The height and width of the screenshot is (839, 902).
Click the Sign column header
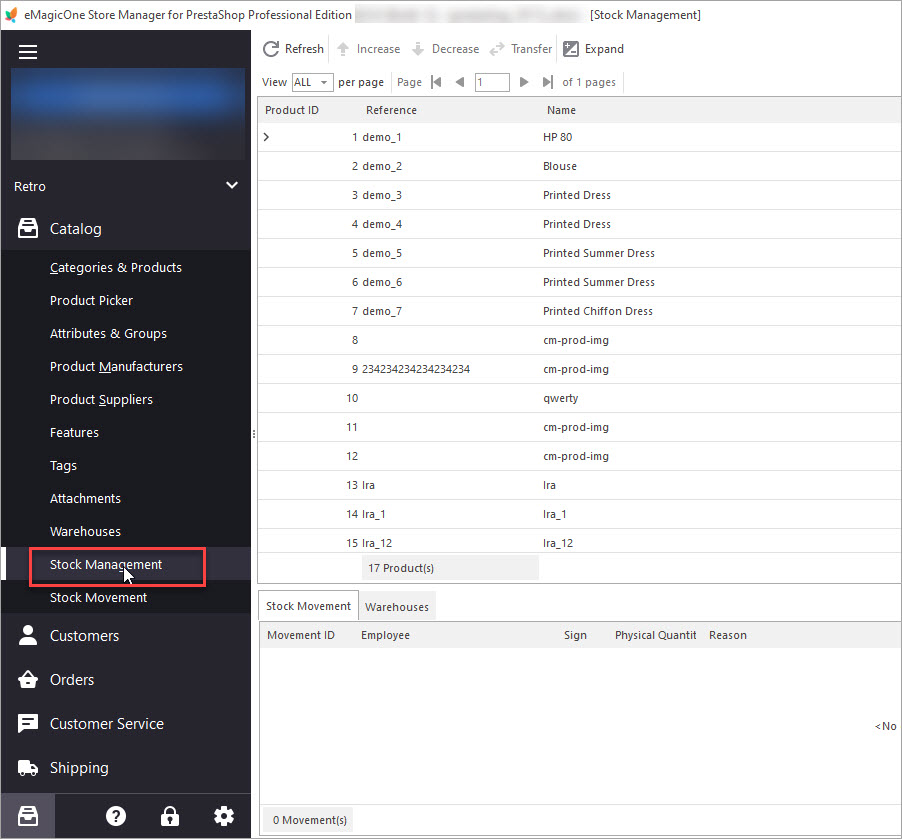575,635
